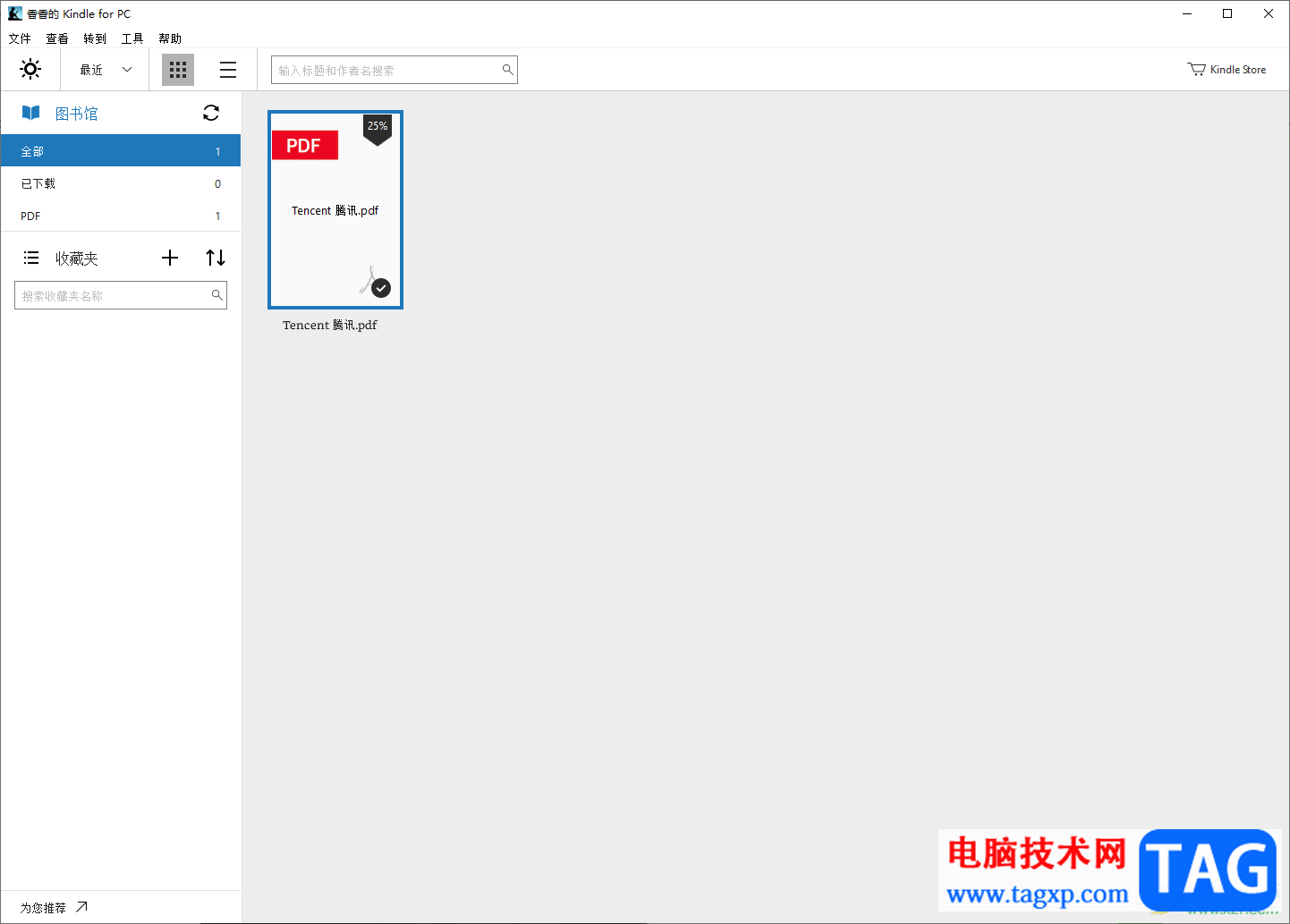Open the 工具 menu

(132, 38)
